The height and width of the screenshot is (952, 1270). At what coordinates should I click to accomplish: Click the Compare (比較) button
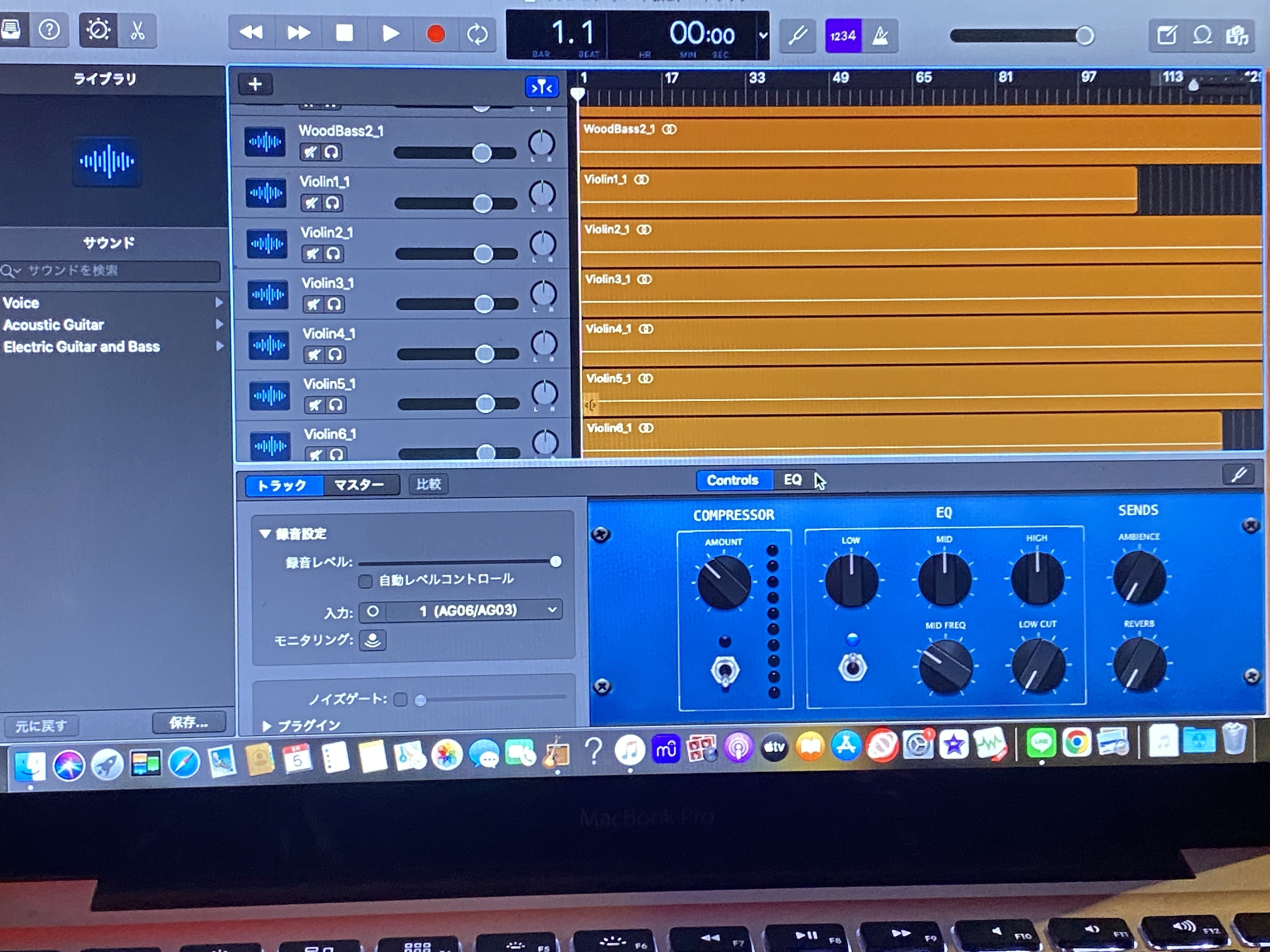pyautogui.click(x=428, y=484)
